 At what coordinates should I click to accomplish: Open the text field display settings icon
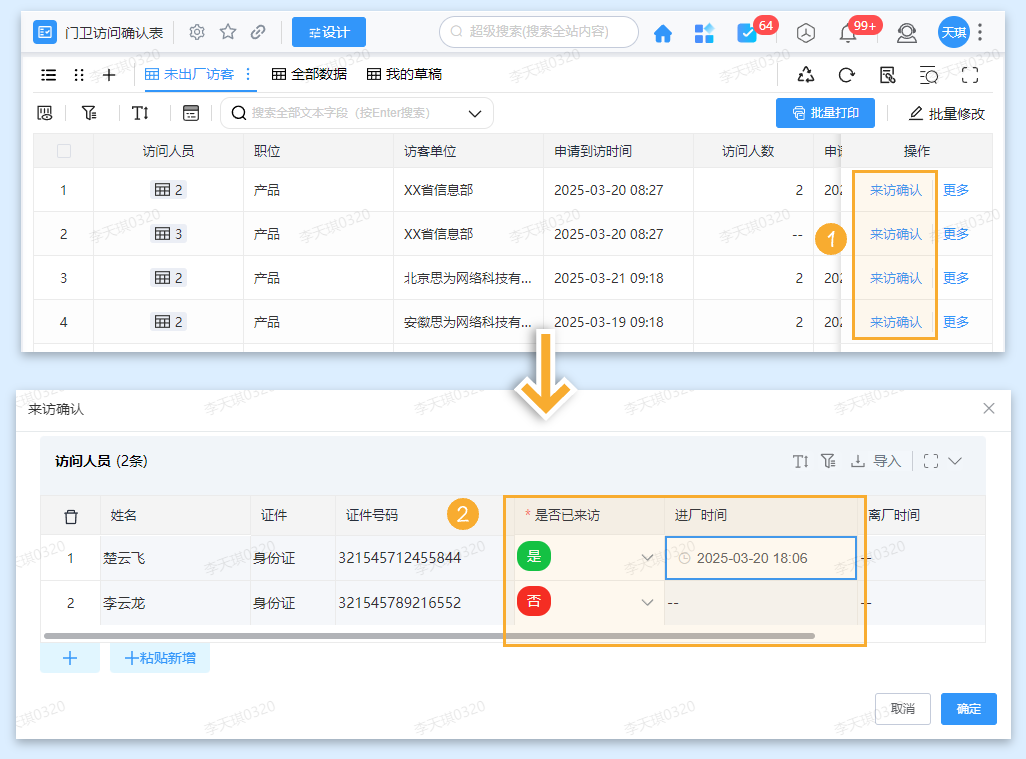[x=141, y=113]
